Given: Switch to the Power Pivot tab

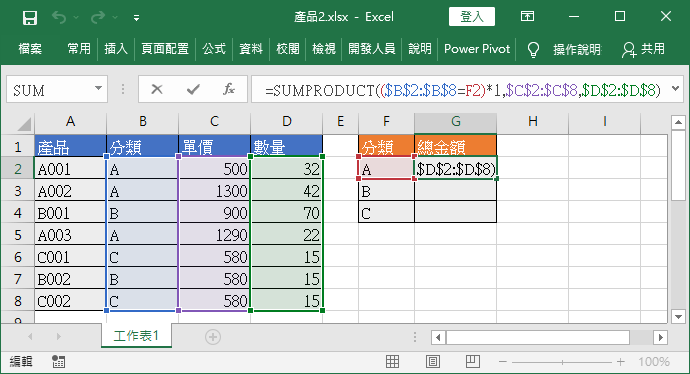Looking at the screenshot, I should click(x=477, y=49).
